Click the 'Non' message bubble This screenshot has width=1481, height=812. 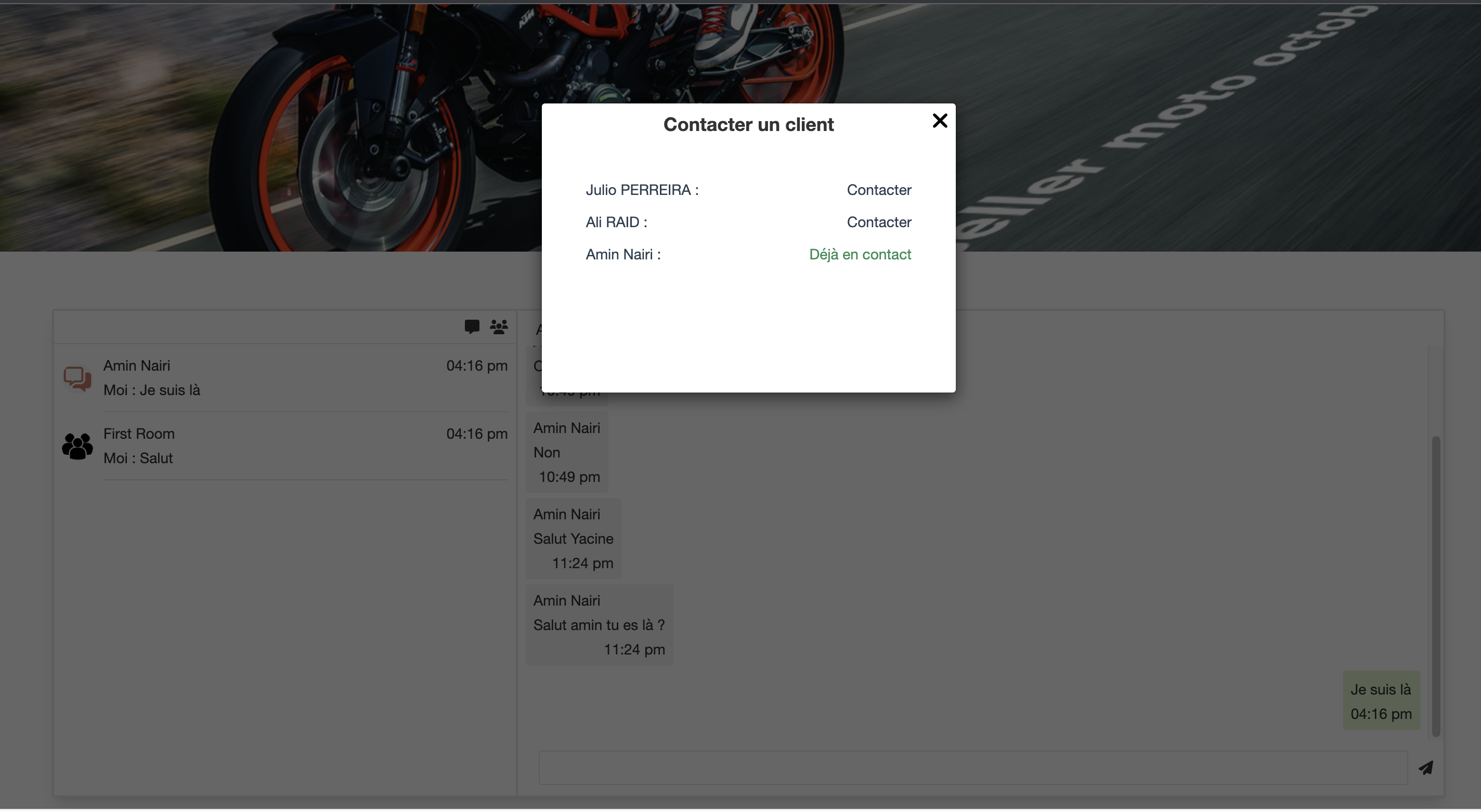click(x=567, y=452)
